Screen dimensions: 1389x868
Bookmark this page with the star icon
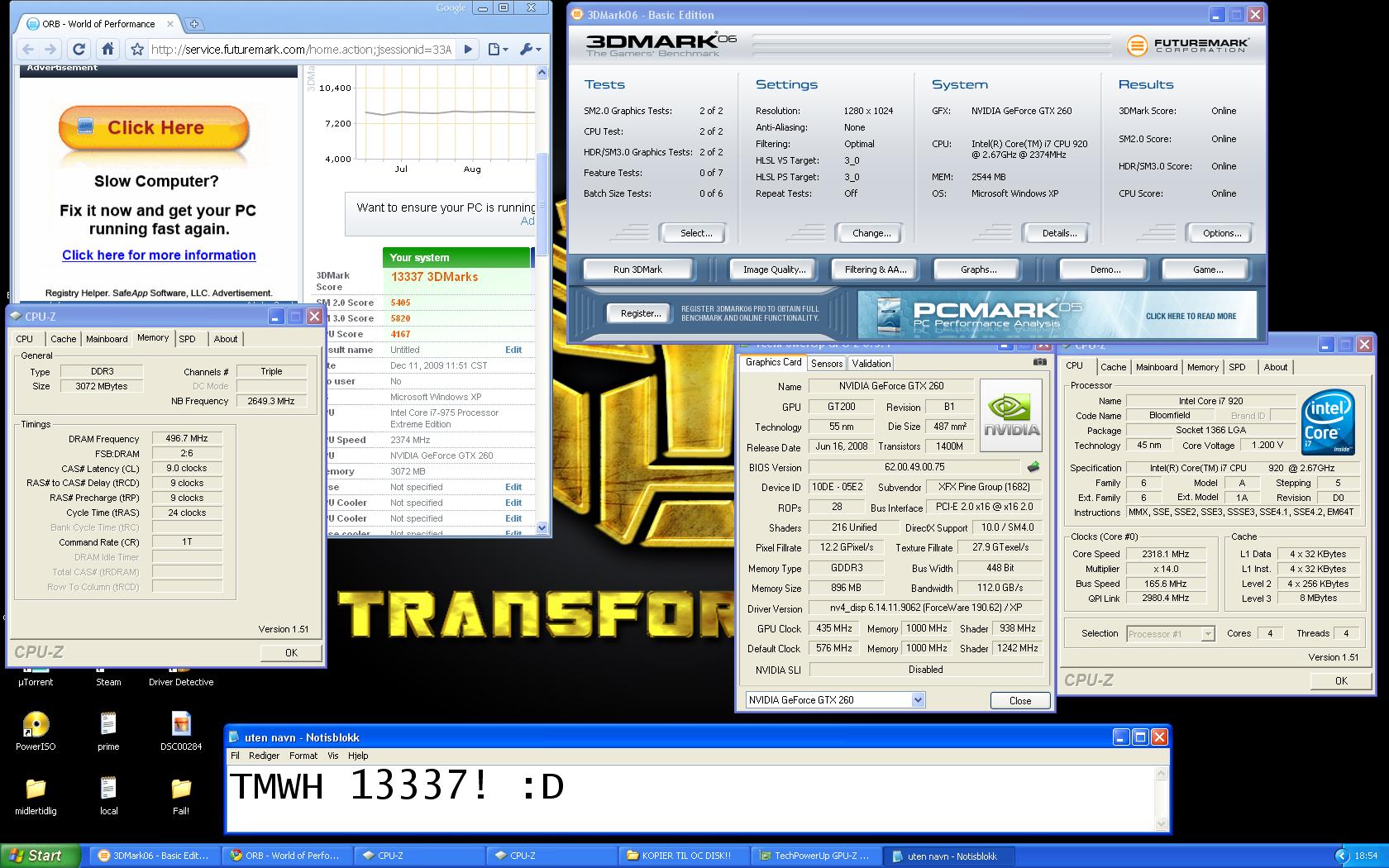click(x=137, y=50)
